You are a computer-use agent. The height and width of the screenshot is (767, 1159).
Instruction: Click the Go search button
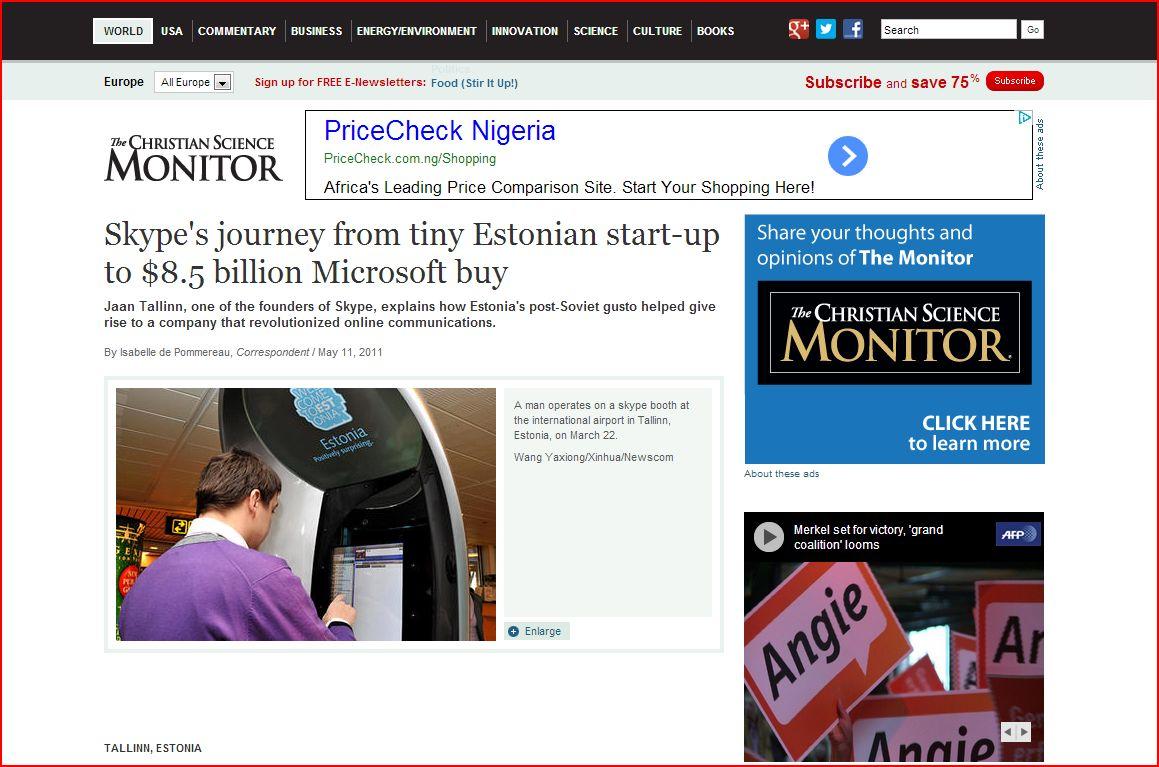coord(1033,30)
